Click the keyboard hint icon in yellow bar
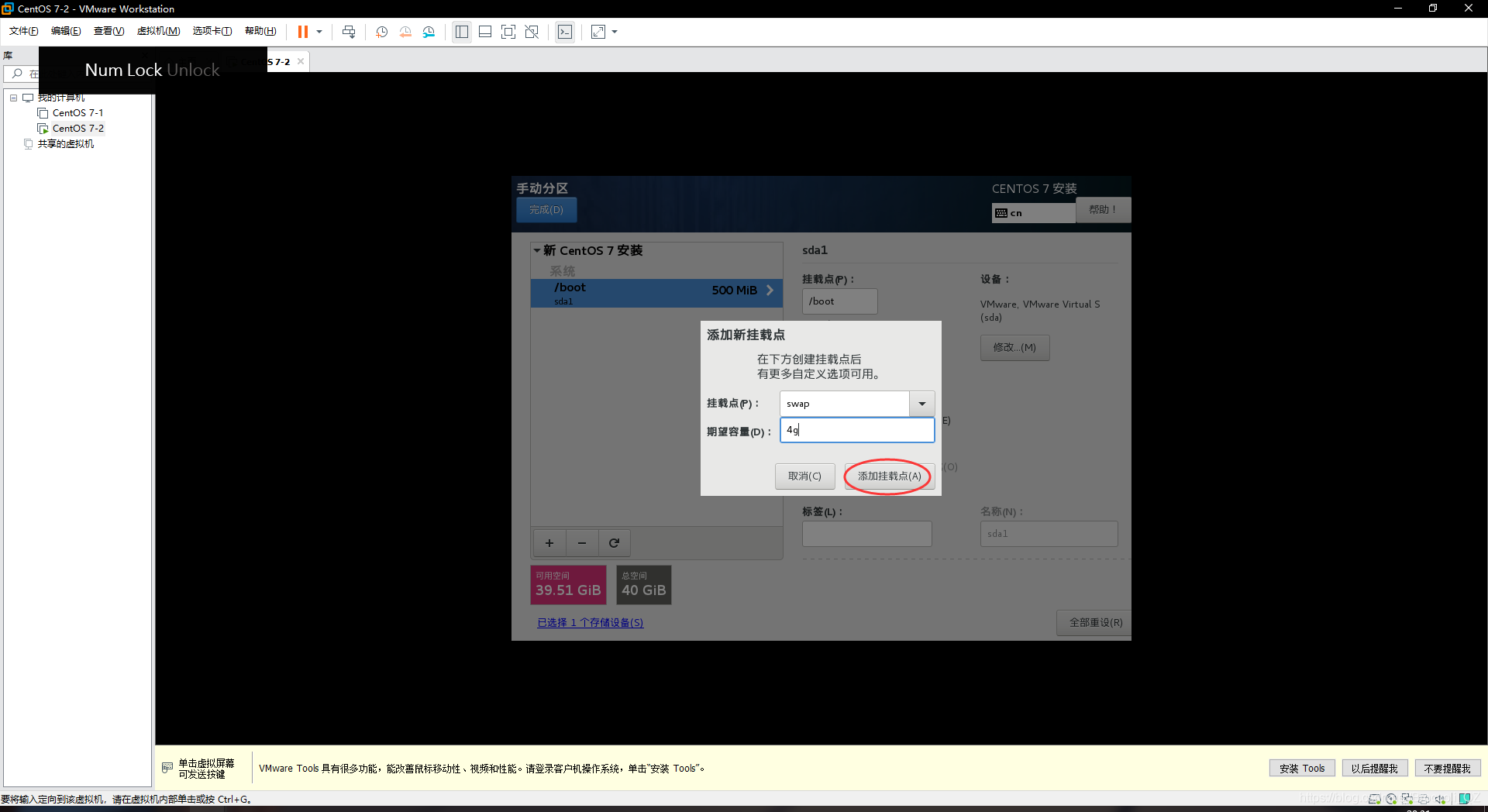 click(167, 768)
